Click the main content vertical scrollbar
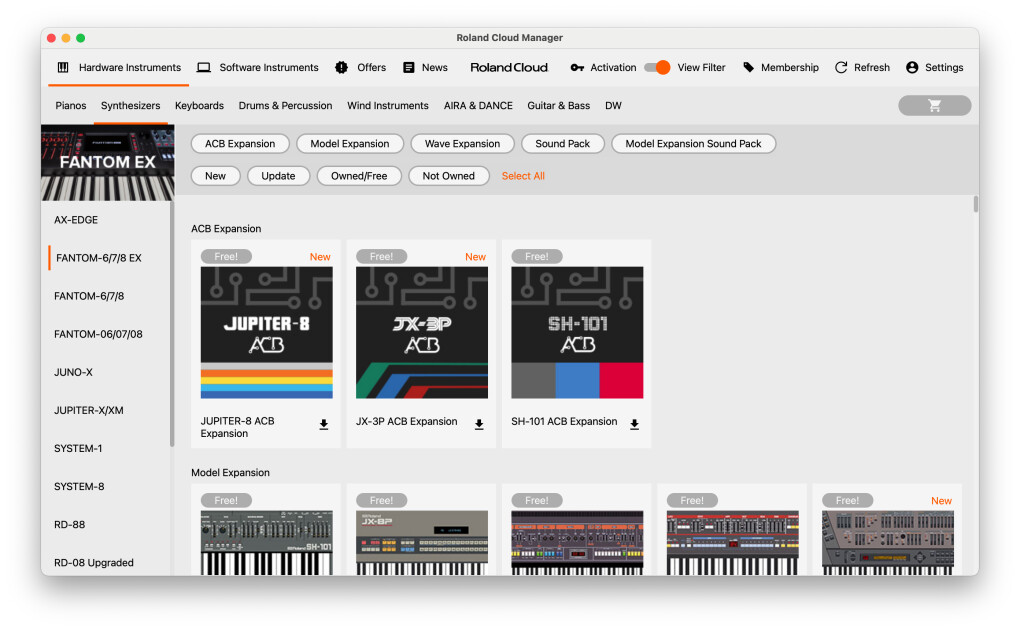 (976, 204)
